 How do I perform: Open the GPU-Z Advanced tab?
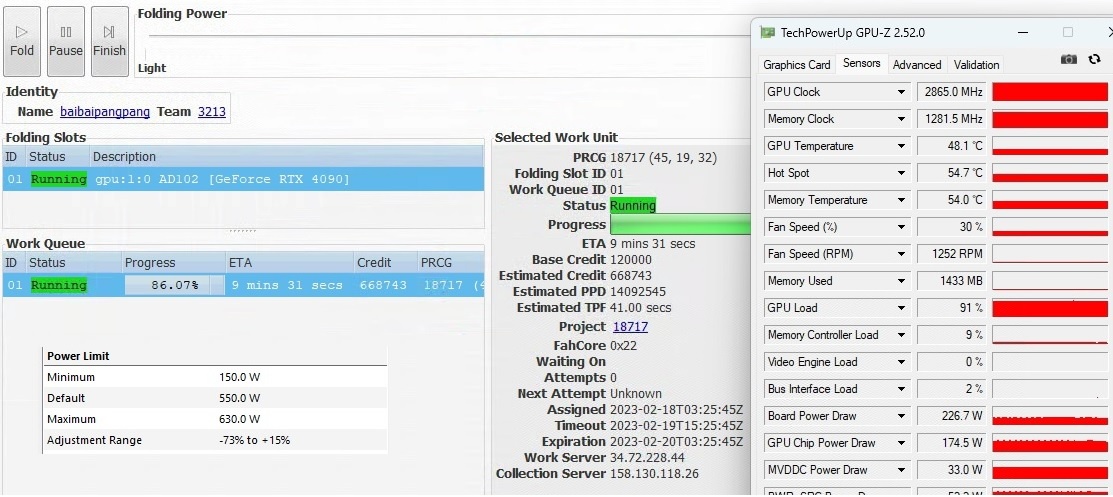click(917, 65)
